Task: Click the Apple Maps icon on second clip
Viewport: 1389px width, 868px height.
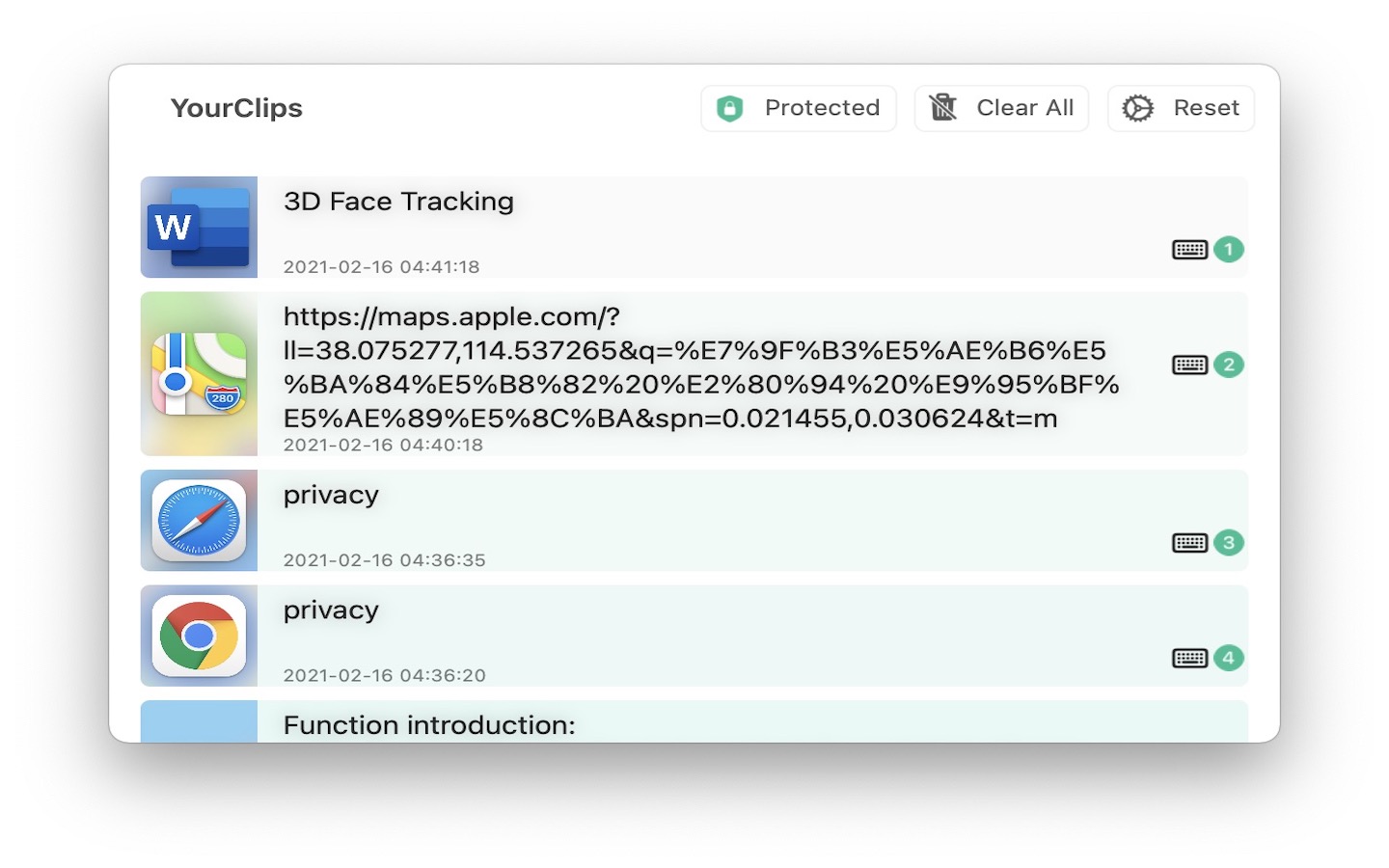Action: [199, 374]
